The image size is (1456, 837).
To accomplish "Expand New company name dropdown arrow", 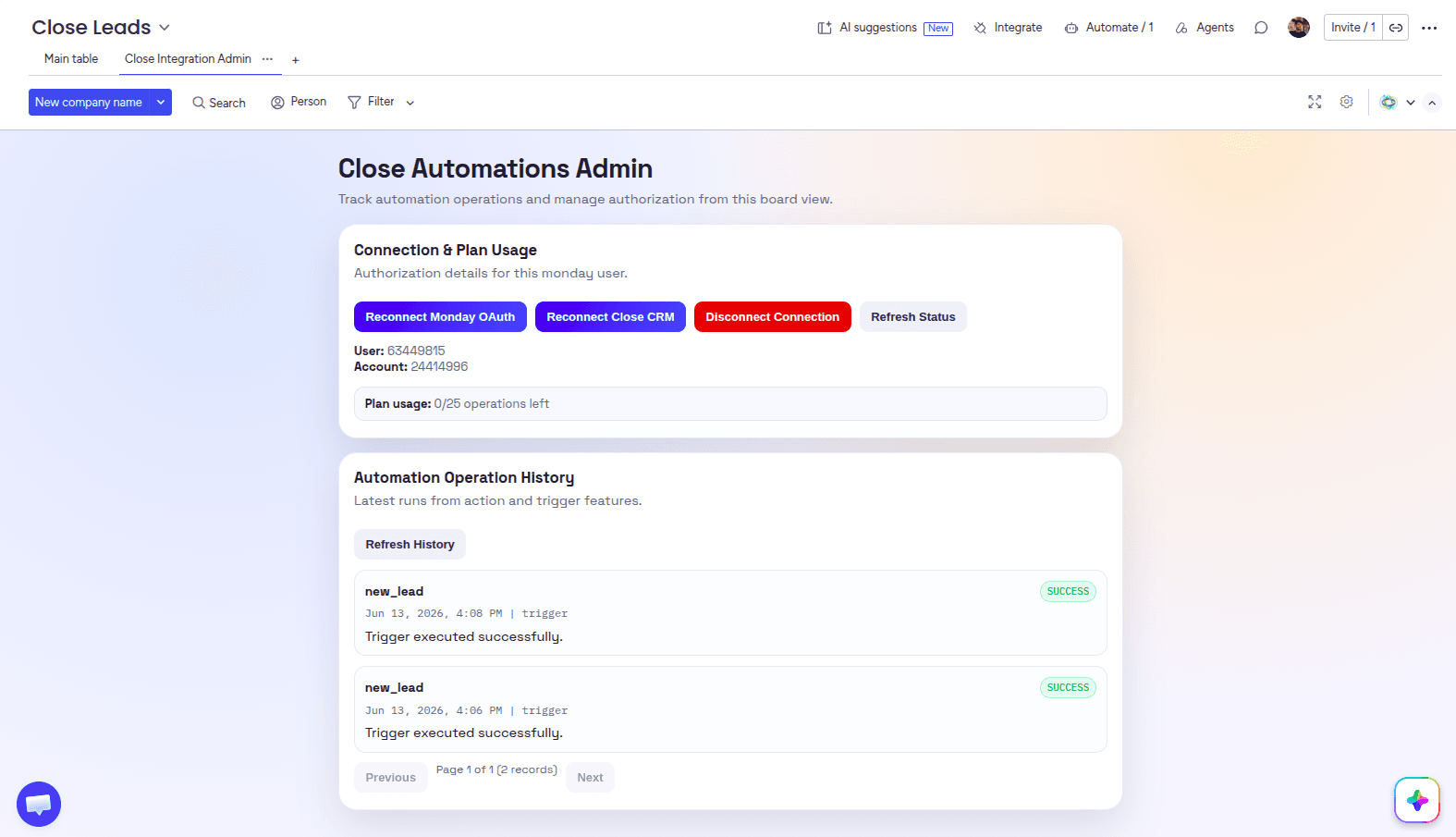I will [x=161, y=102].
